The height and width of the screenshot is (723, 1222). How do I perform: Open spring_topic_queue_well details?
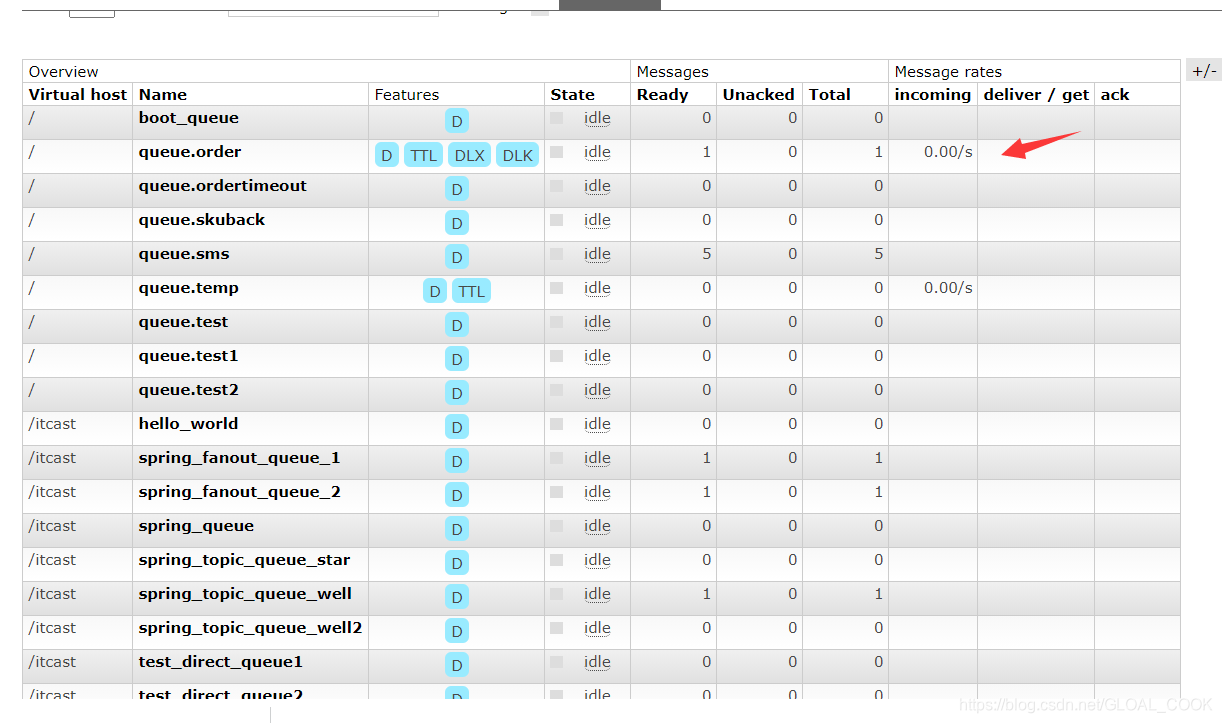[246, 594]
